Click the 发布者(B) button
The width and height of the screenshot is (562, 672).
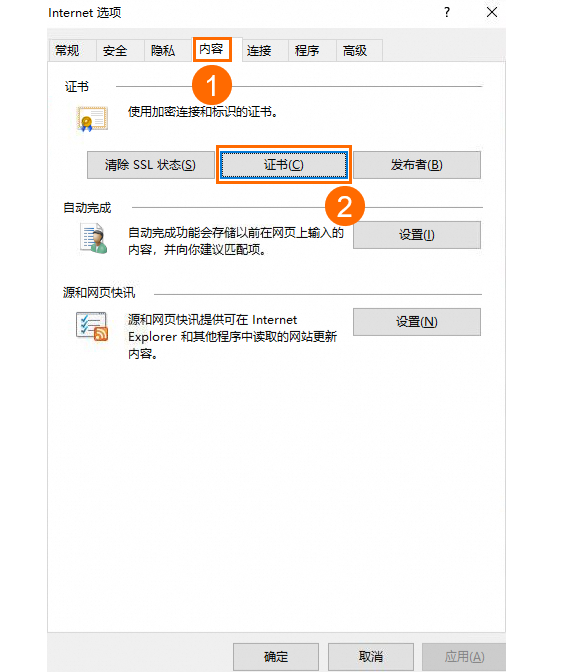(417, 165)
